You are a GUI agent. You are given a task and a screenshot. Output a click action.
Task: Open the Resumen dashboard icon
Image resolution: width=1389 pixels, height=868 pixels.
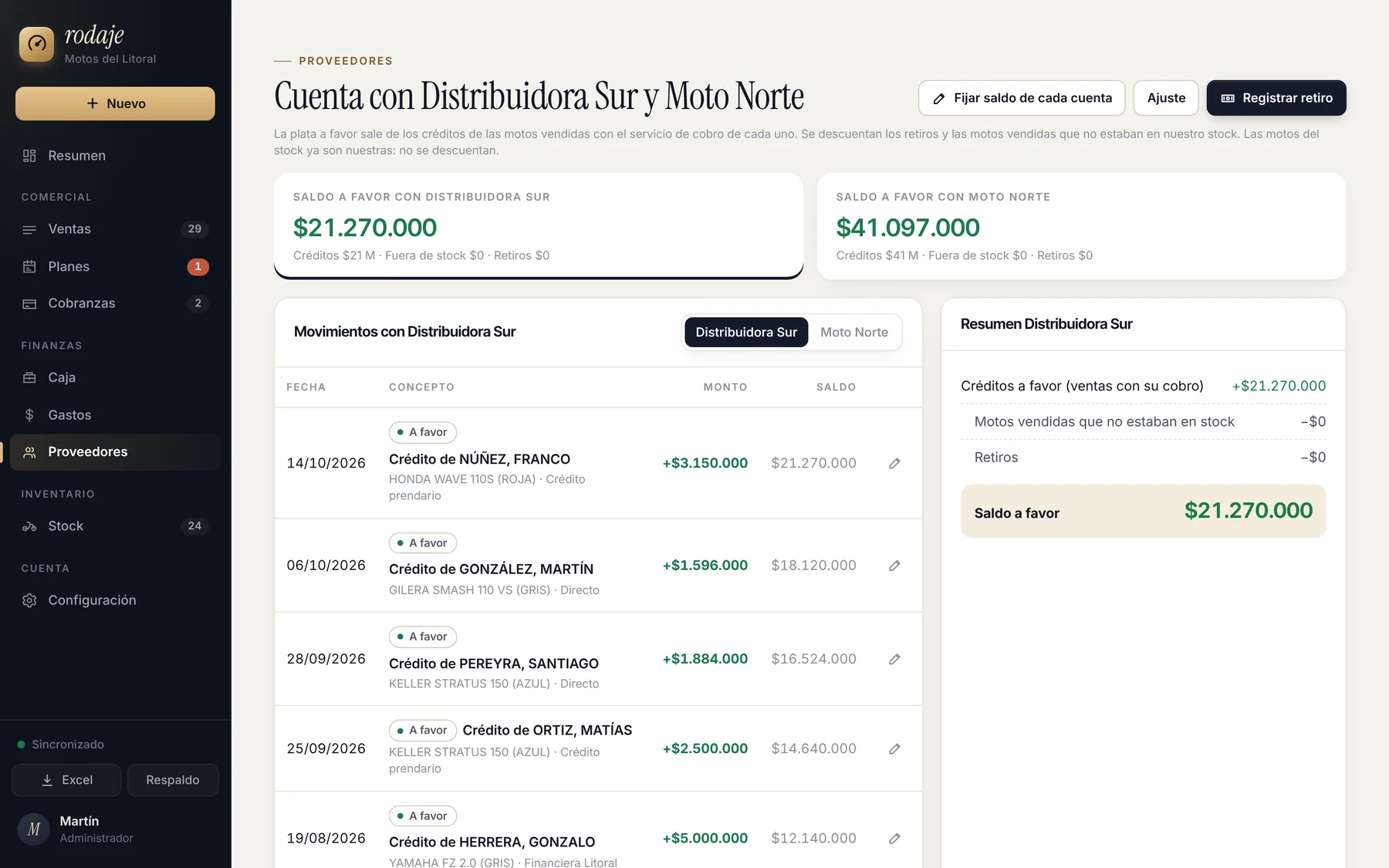(x=29, y=156)
